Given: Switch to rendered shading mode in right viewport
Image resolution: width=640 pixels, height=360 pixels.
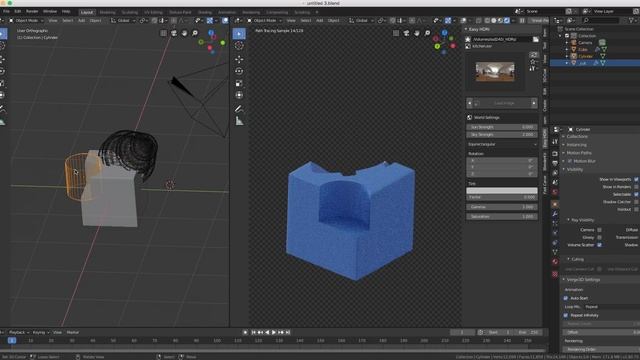Looking at the screenshot, I should tap(507, 20).
